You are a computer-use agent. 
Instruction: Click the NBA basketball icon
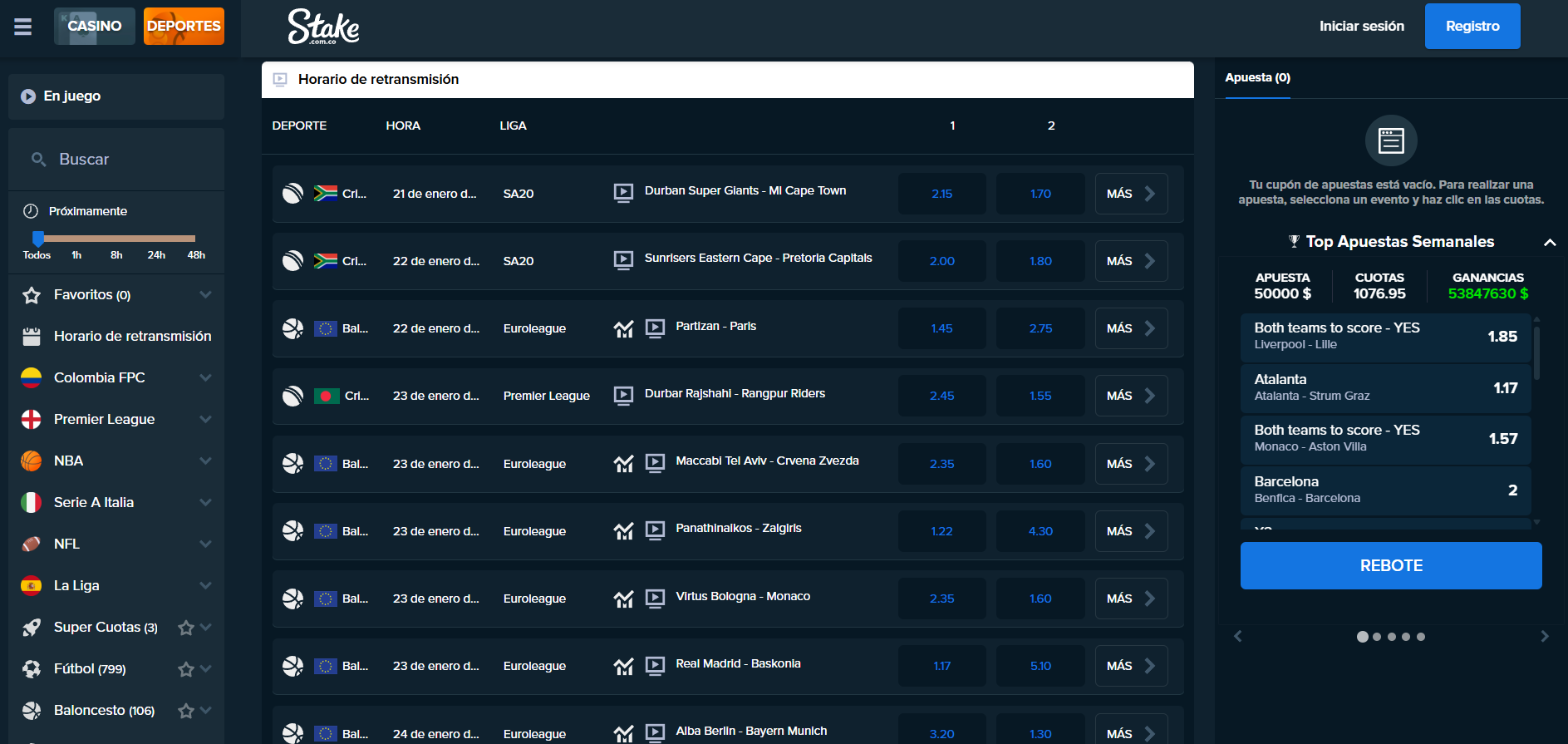point(31,461)
